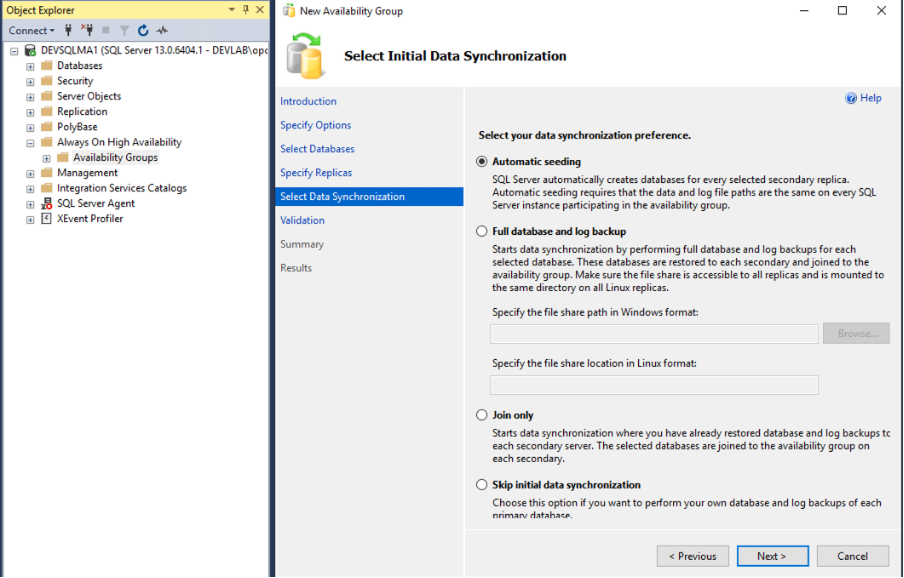Click the Disconnect server icon

(x=88, y=30)
